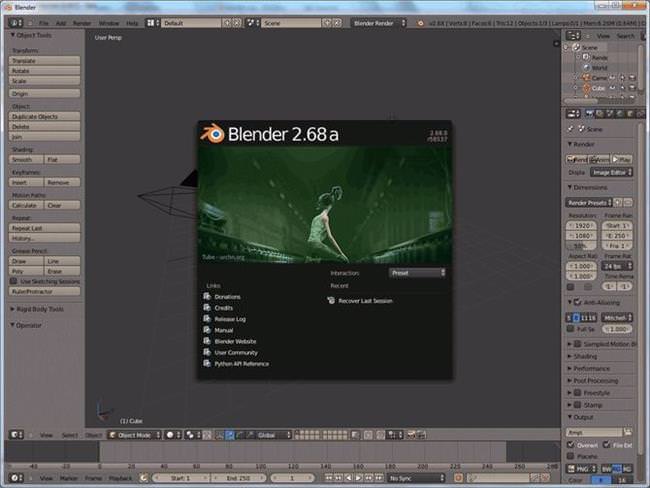Screen dimensions: 650x488
Task: Click the 3D manipulator toggle icon
Action: 220,435
